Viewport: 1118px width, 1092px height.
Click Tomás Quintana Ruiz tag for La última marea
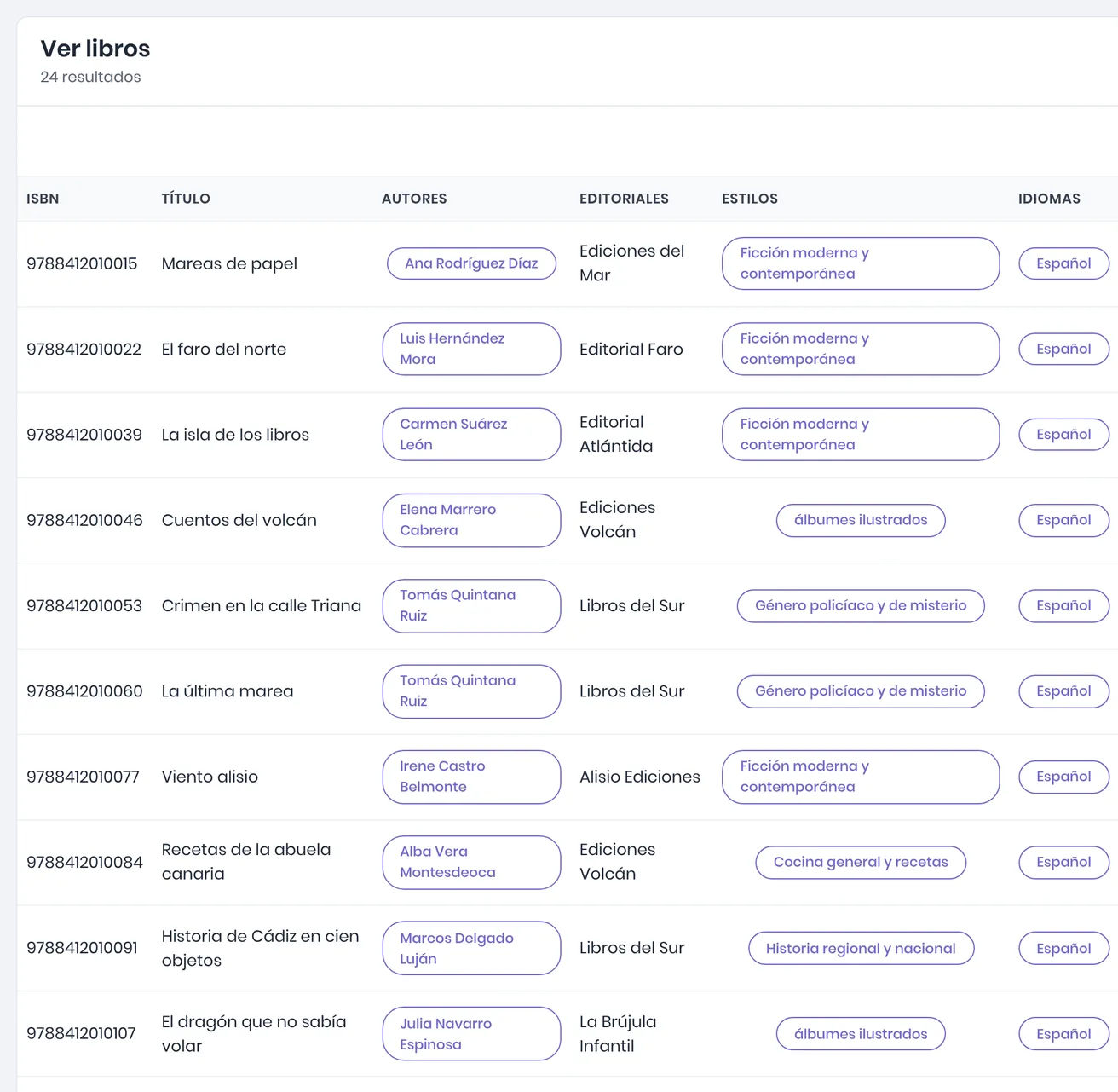click(x=471, y=691)
